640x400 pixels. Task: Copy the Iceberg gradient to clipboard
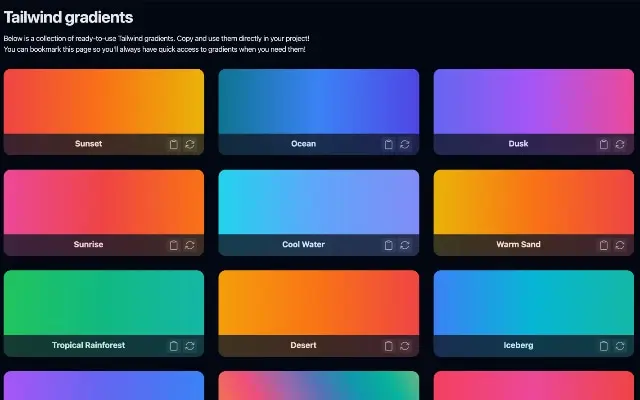coord(604,346)
